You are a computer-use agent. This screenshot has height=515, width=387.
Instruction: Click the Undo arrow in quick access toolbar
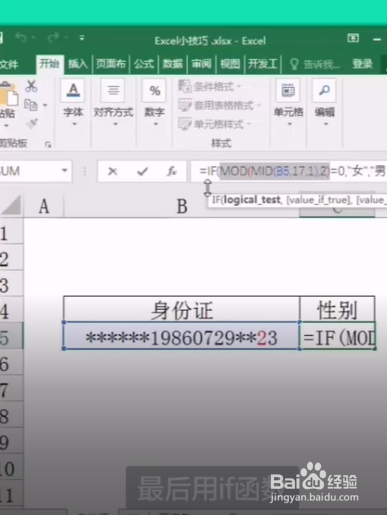coord(21,38)
